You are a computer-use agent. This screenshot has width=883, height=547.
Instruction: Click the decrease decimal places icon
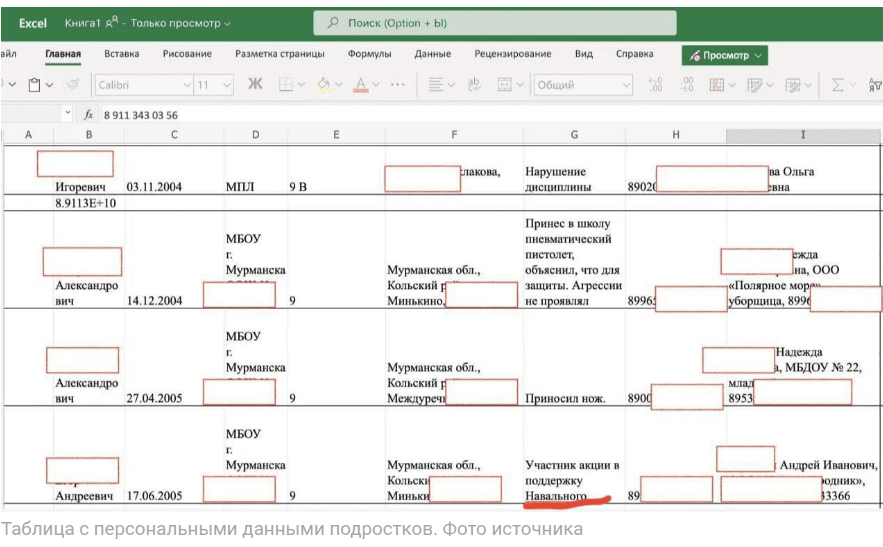[687, 85]
